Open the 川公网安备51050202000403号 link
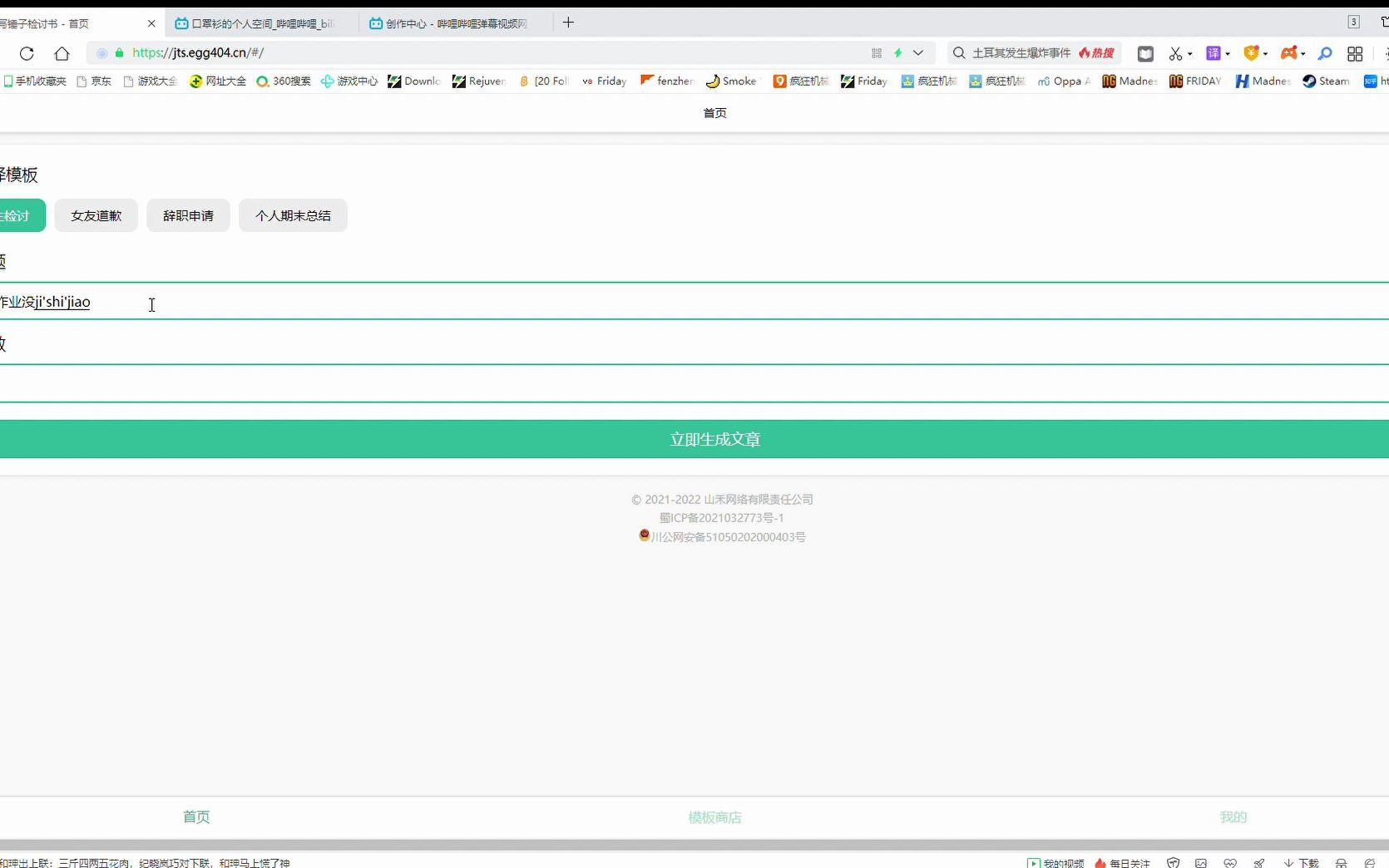 pos(722,537)
